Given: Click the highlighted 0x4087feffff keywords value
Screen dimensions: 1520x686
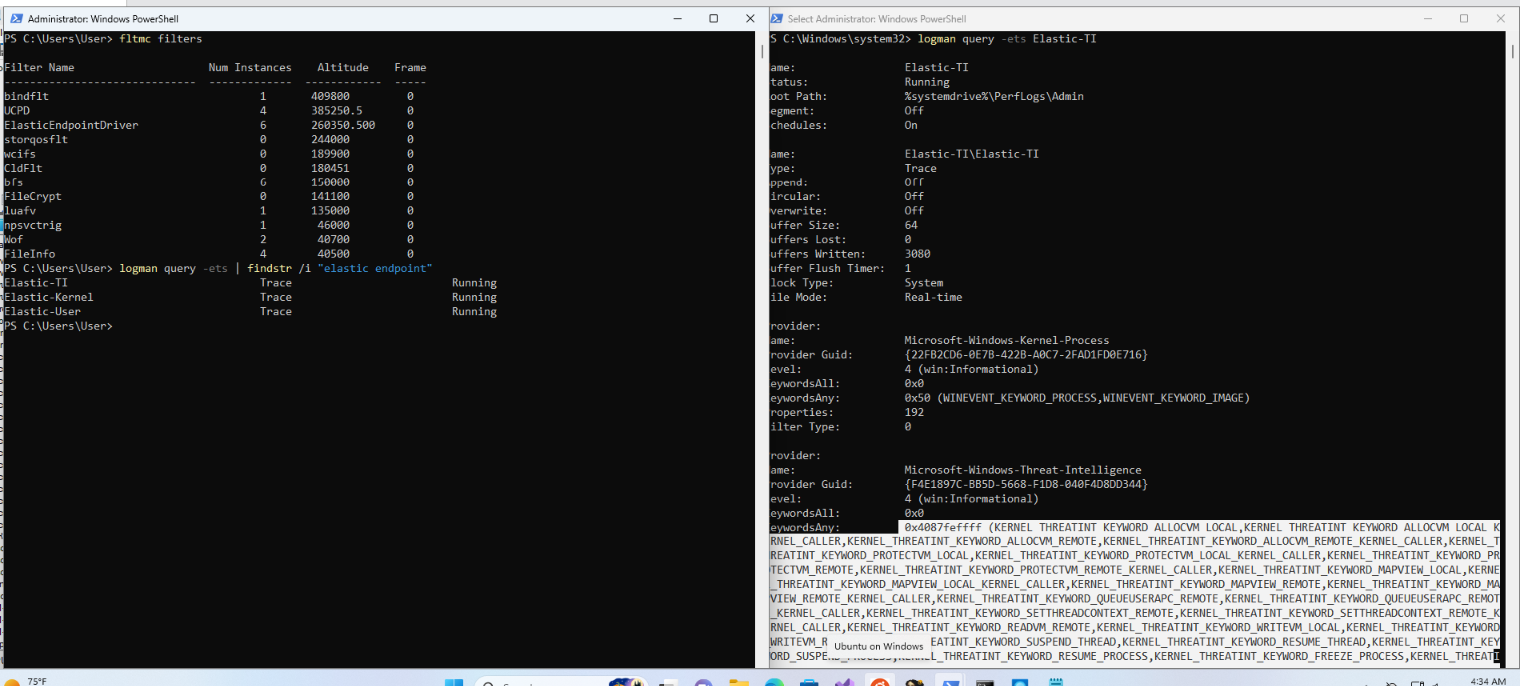Looking at the screenshot, I should click(x=943, y=527).
